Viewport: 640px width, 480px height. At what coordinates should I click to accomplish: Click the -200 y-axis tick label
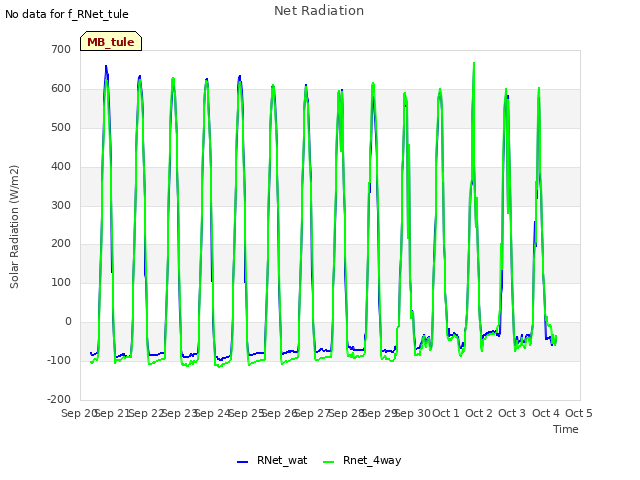[x=59, y=399]
